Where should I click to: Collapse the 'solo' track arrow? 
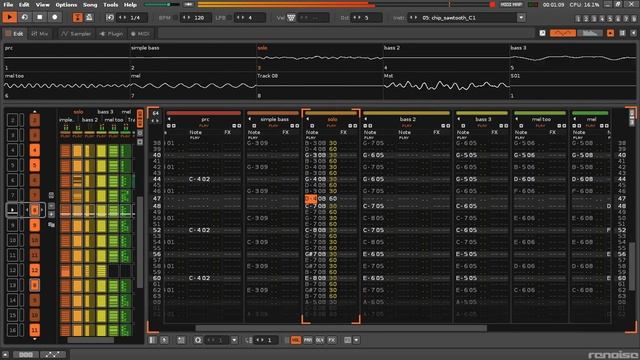click(x=307, y=119)
